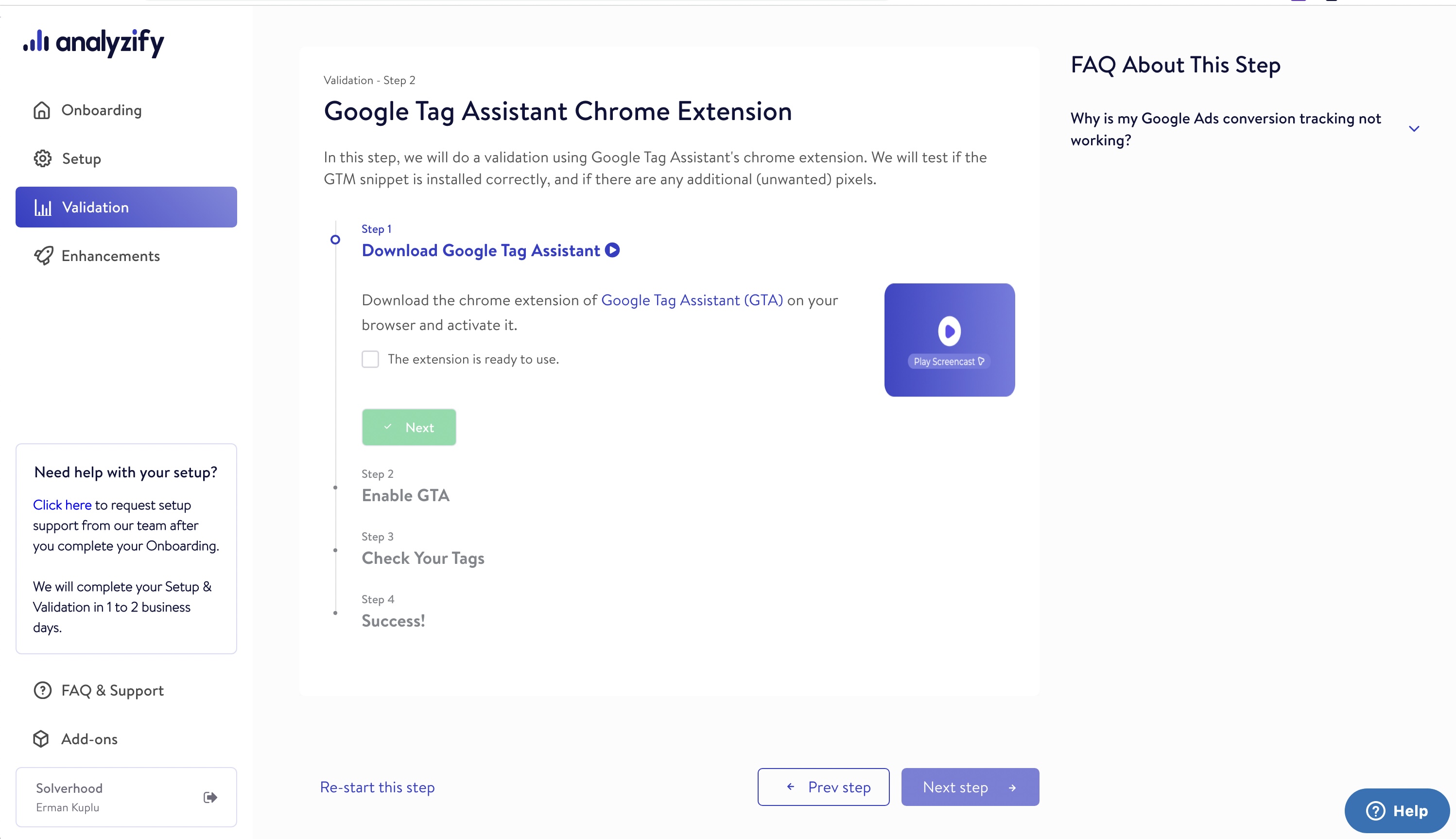Switch to the Setup section
Viewport: 1456px width, 839px height.
point(81,158)
